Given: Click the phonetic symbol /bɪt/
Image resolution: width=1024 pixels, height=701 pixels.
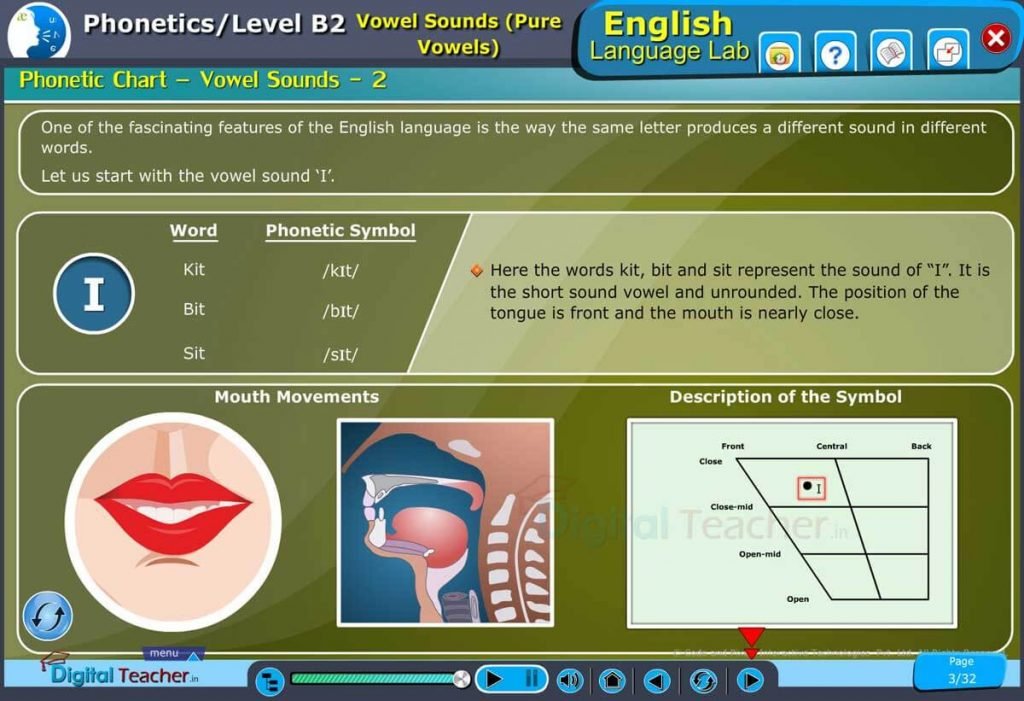Looking at the screenshot, I should [x=340, y=311].
